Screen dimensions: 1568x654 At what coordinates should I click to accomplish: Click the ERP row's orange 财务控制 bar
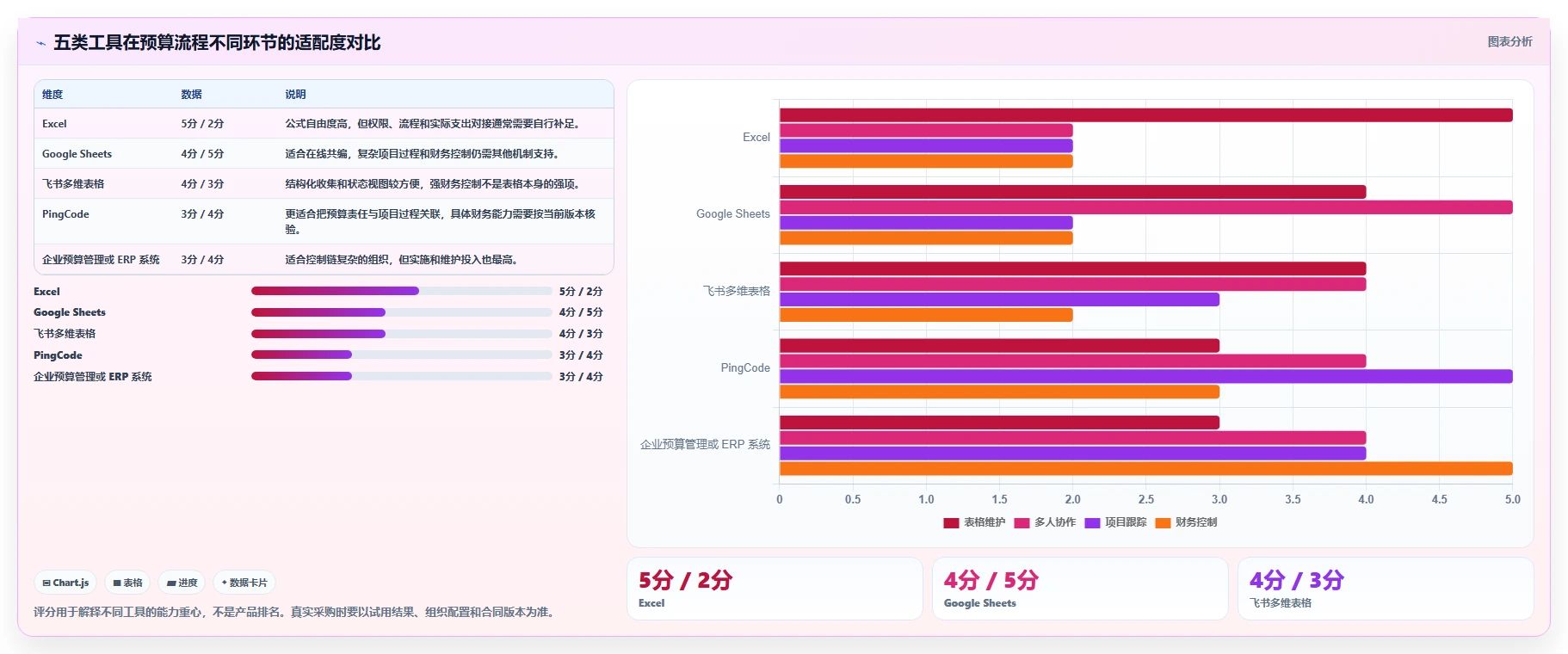click(1145, 469)
